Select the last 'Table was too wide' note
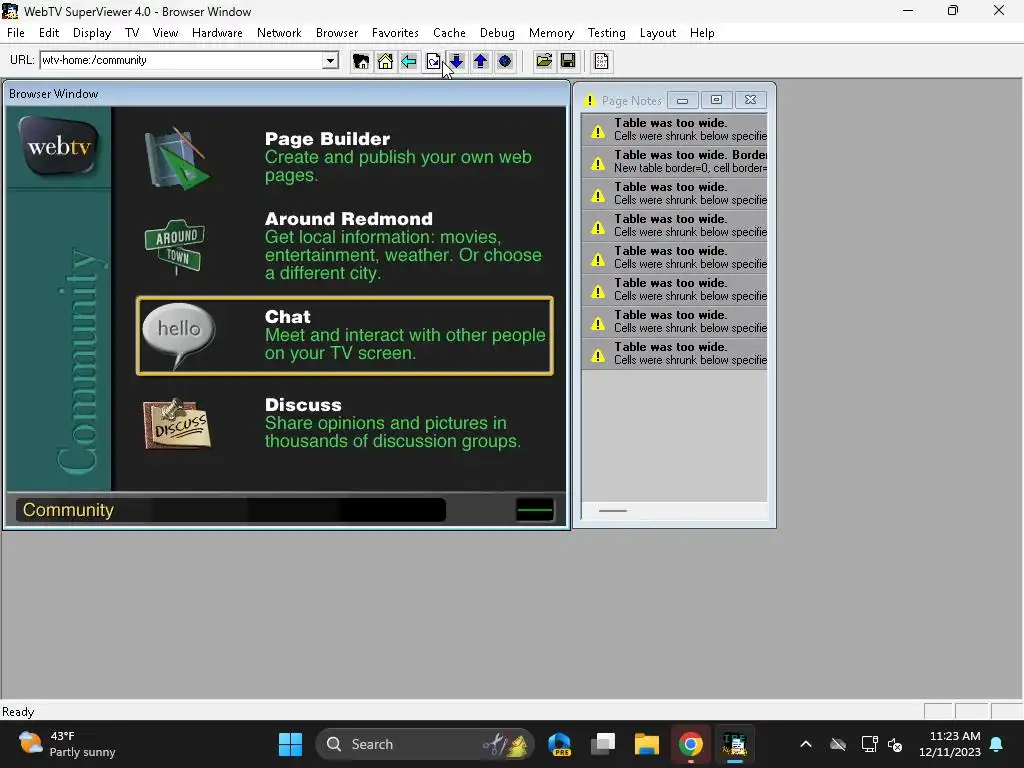The width and height of the screenshot is (1024, 768). click(x=674, y=353)
